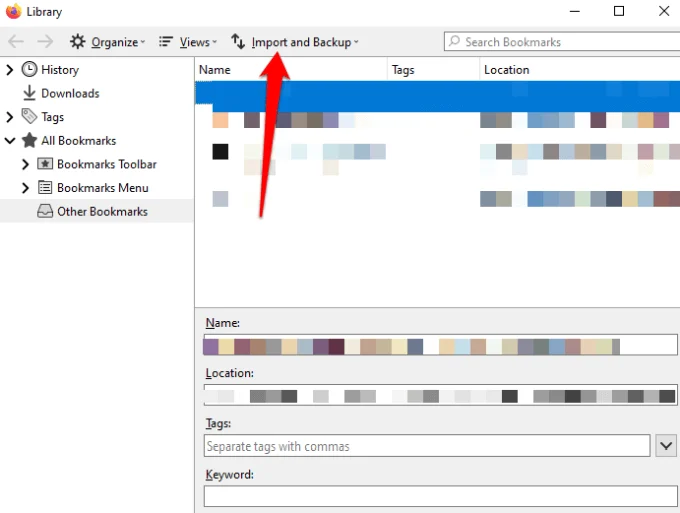Click the Views list icon
This screenshot has height=513, width=680.
166,42
